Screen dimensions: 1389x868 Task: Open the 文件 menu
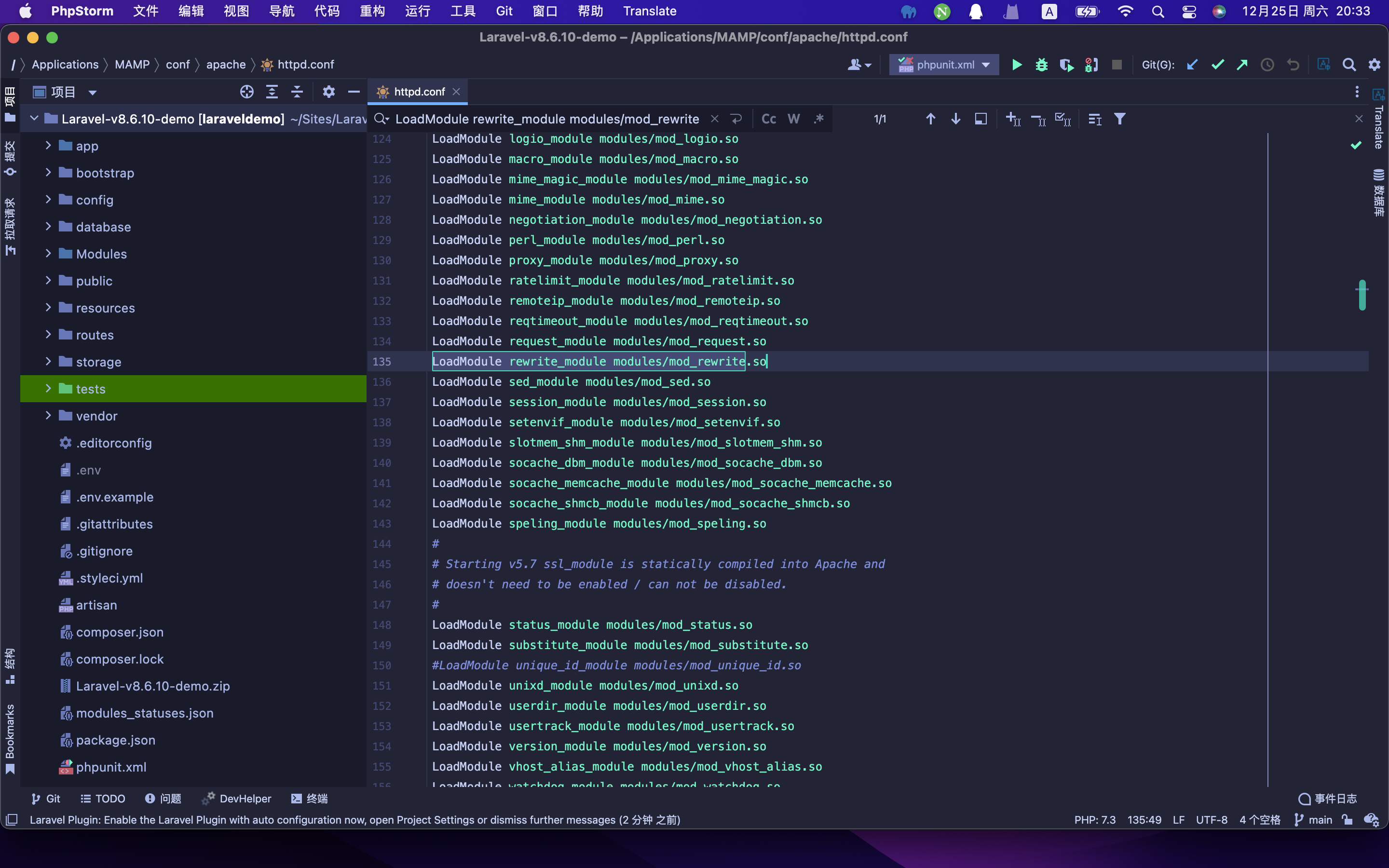click(x=145, y=12)
